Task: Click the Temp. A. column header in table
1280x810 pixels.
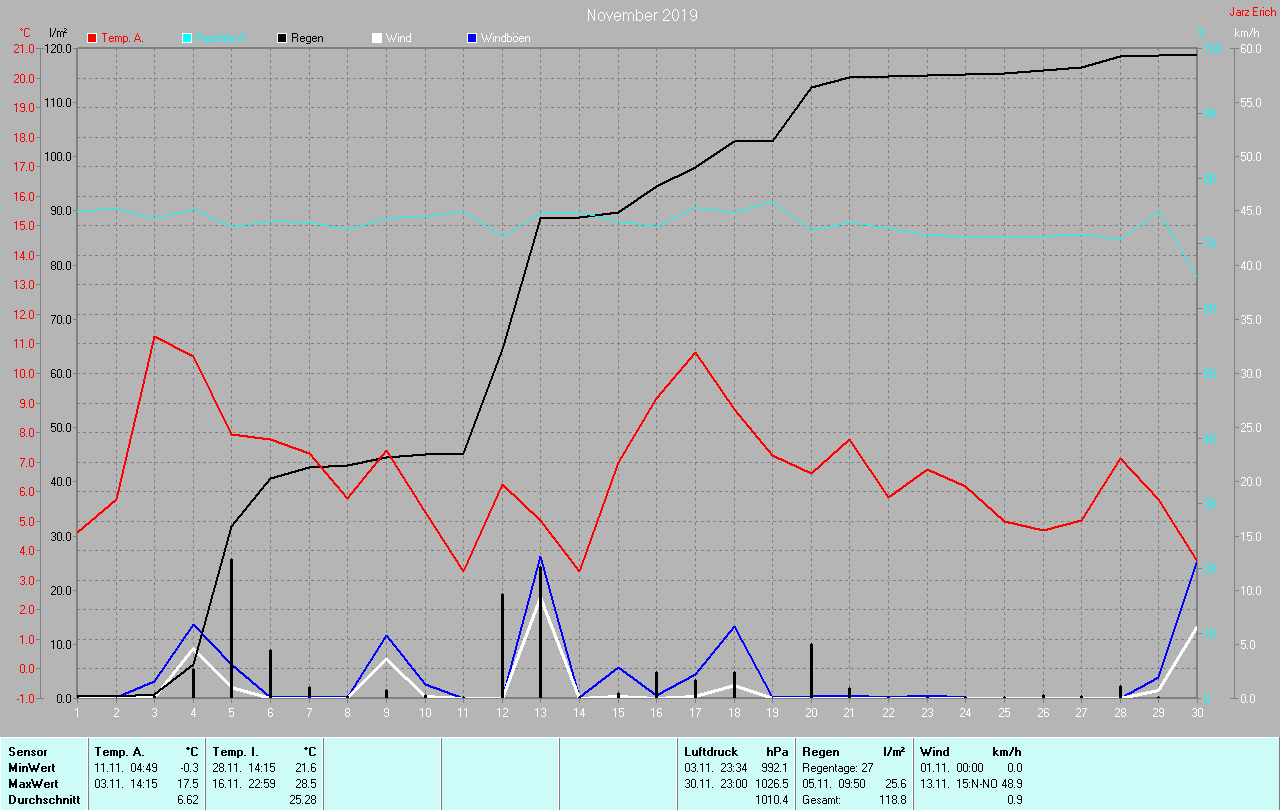Action: click(x=119, y=752)
